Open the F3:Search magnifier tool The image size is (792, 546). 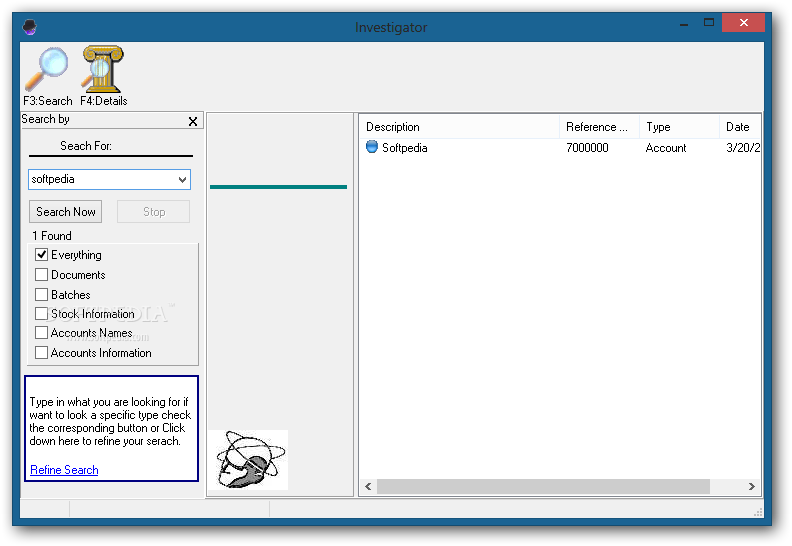pyautogui.click(x=47, y=76)
